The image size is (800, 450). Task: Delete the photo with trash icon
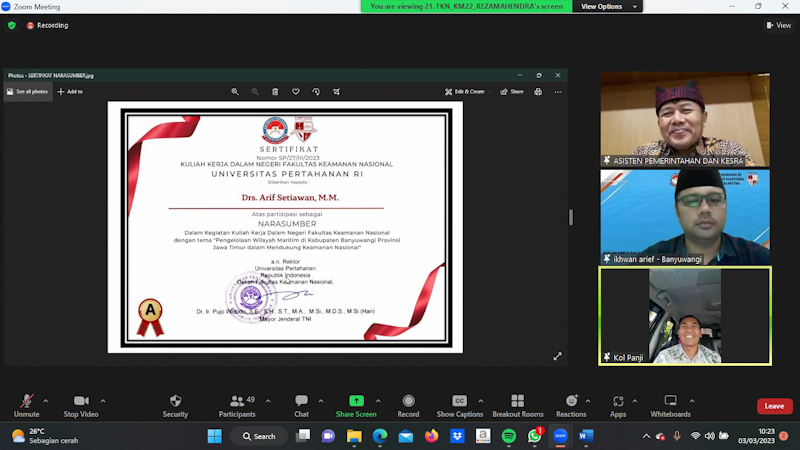point(275,92)
